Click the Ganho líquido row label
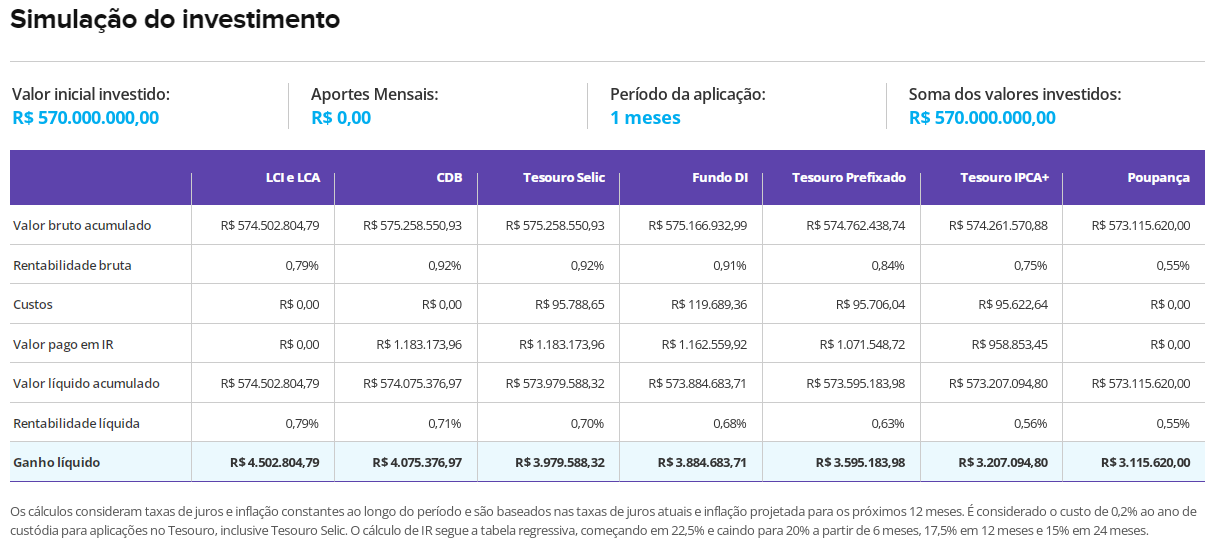Viewport: 1211px width, 541px height. click(x=56, y=463)
